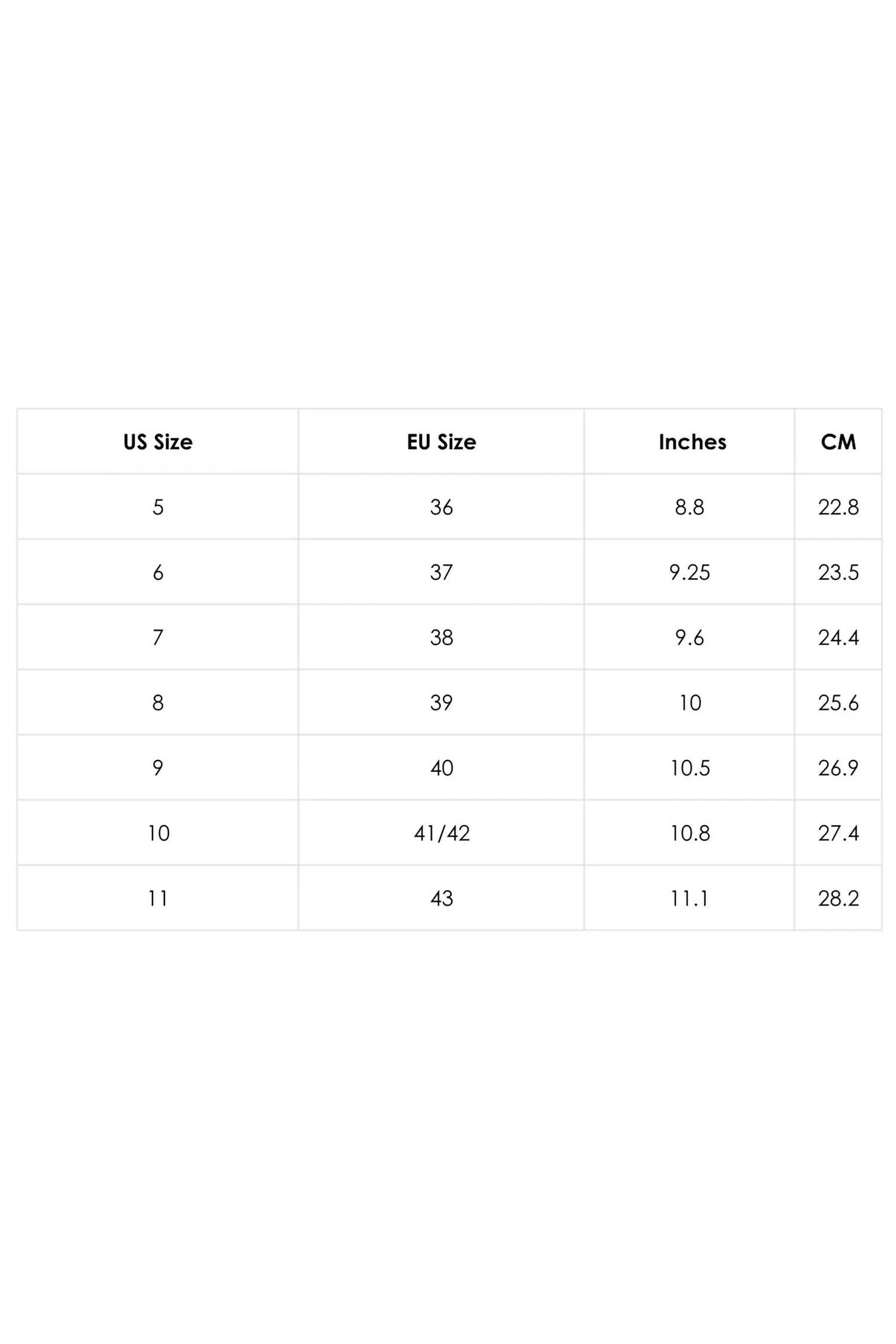Select EU size 39 cell
The width and height of the screenshot is (896, 1344).
pos(441,702)
